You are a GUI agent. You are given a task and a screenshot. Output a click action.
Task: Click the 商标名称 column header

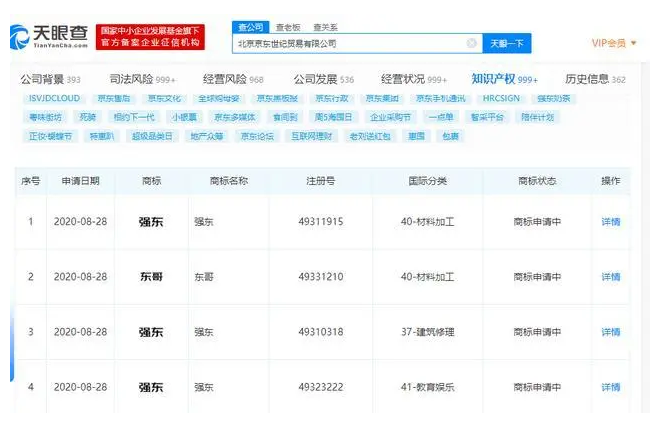click(229, 181)
